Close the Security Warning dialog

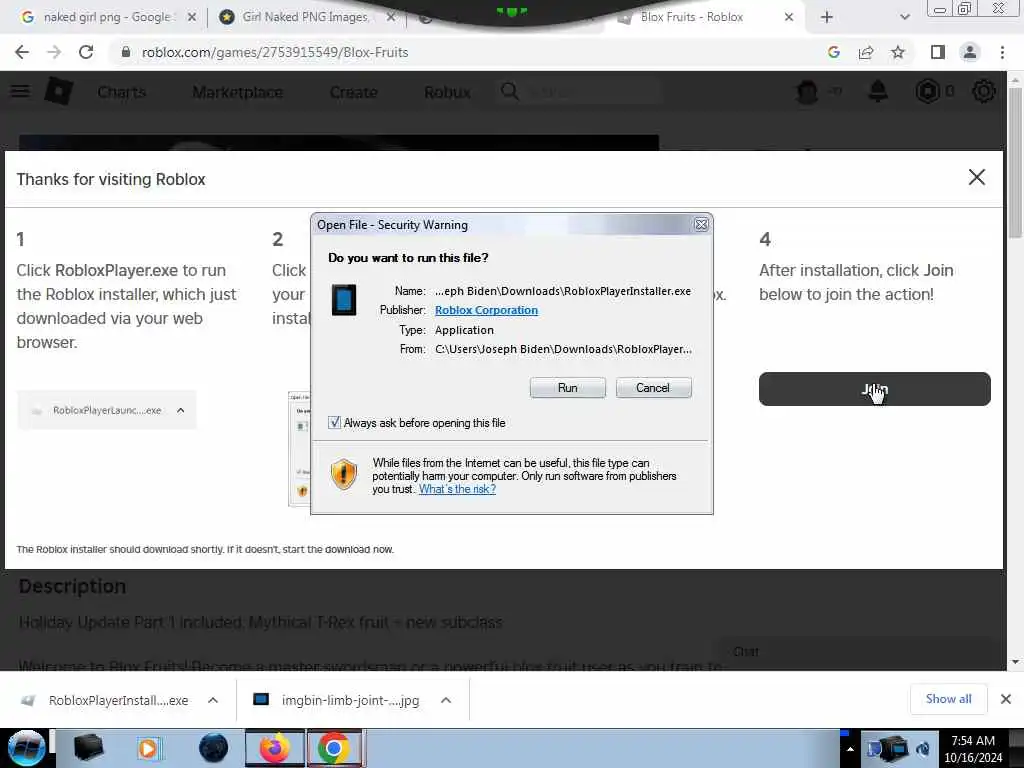click(x=701, y=225)
